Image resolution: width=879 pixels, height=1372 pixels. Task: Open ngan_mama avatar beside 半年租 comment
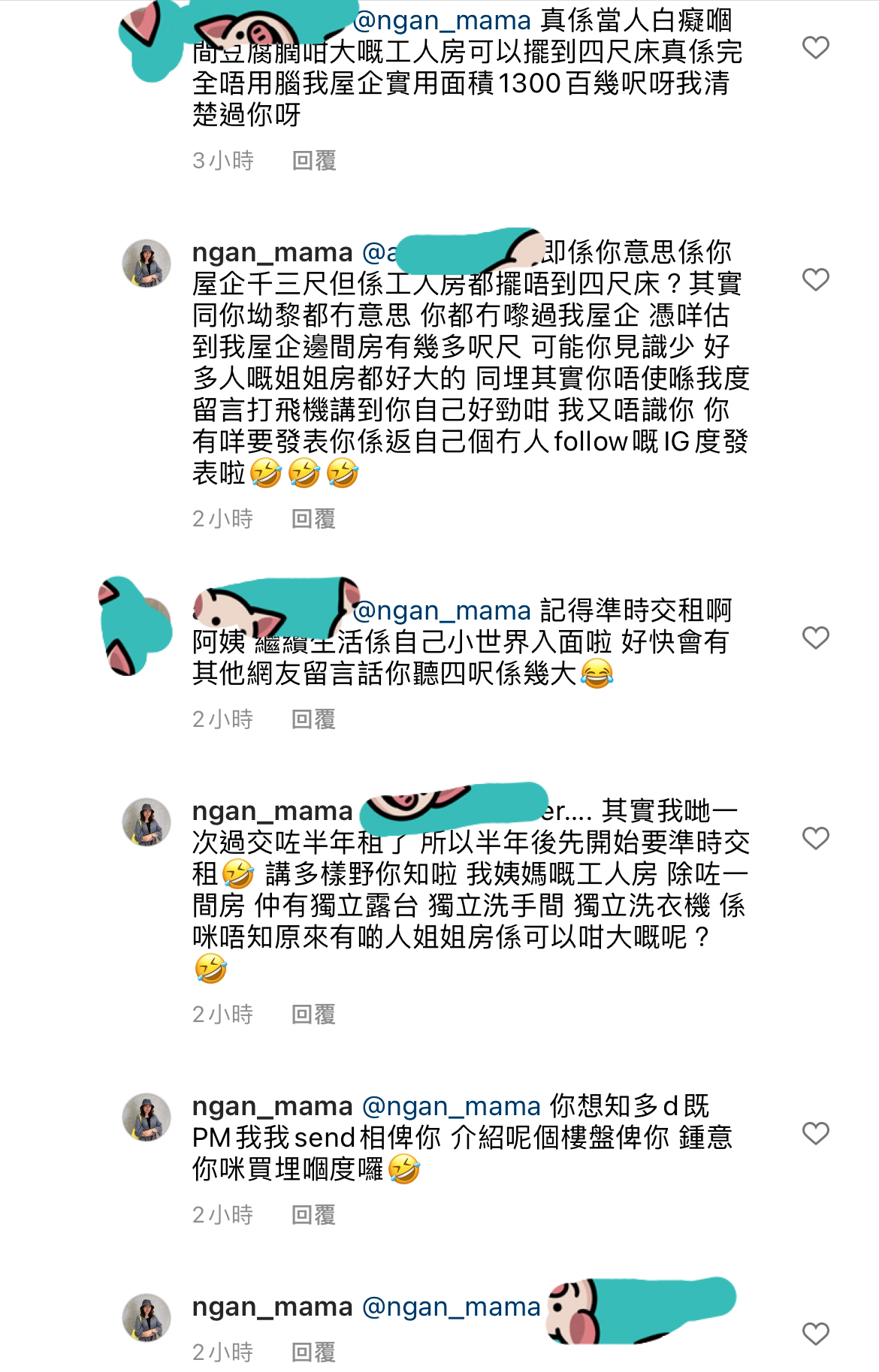pos(147,822)
